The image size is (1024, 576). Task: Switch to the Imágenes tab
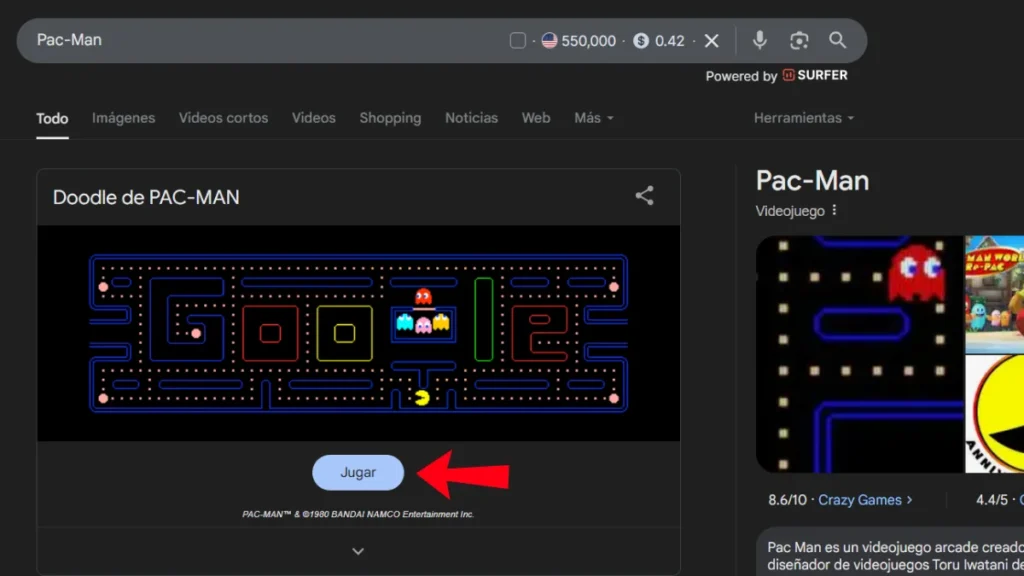(x=123, y=118)
